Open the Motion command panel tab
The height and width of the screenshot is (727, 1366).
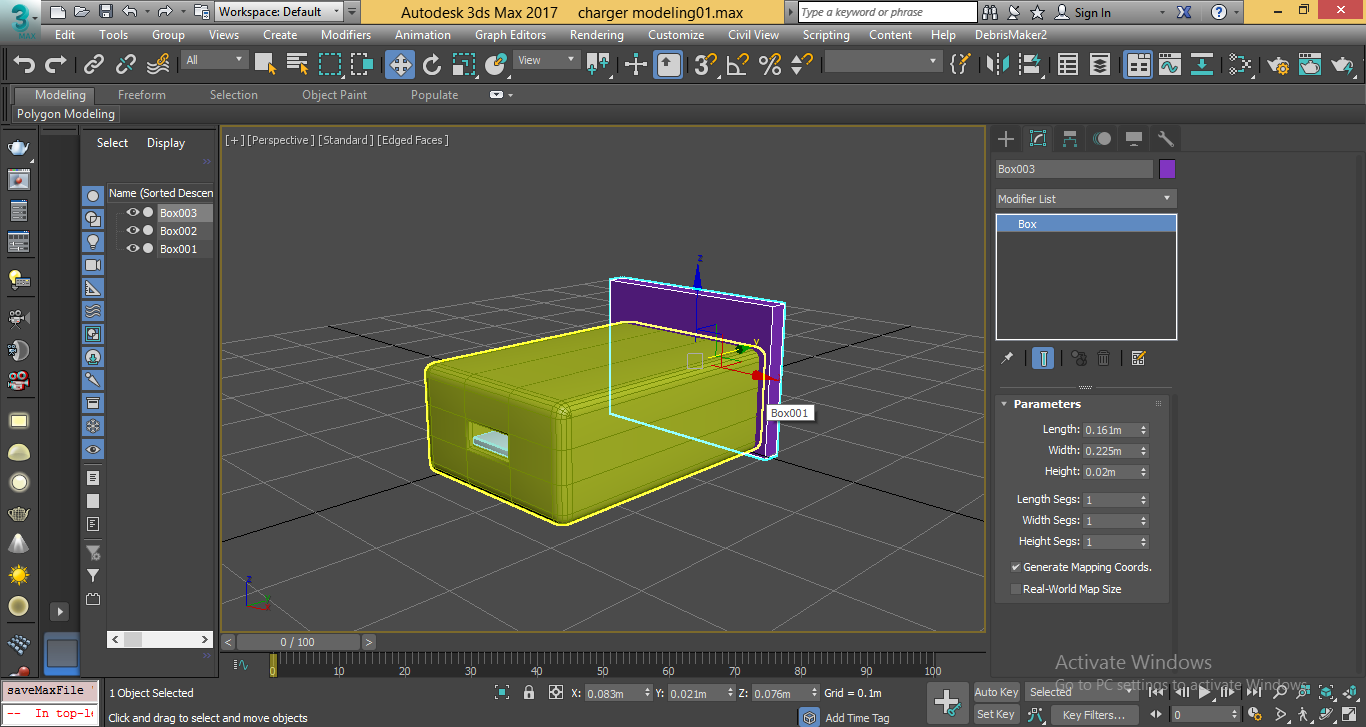tap(1102, 139)
